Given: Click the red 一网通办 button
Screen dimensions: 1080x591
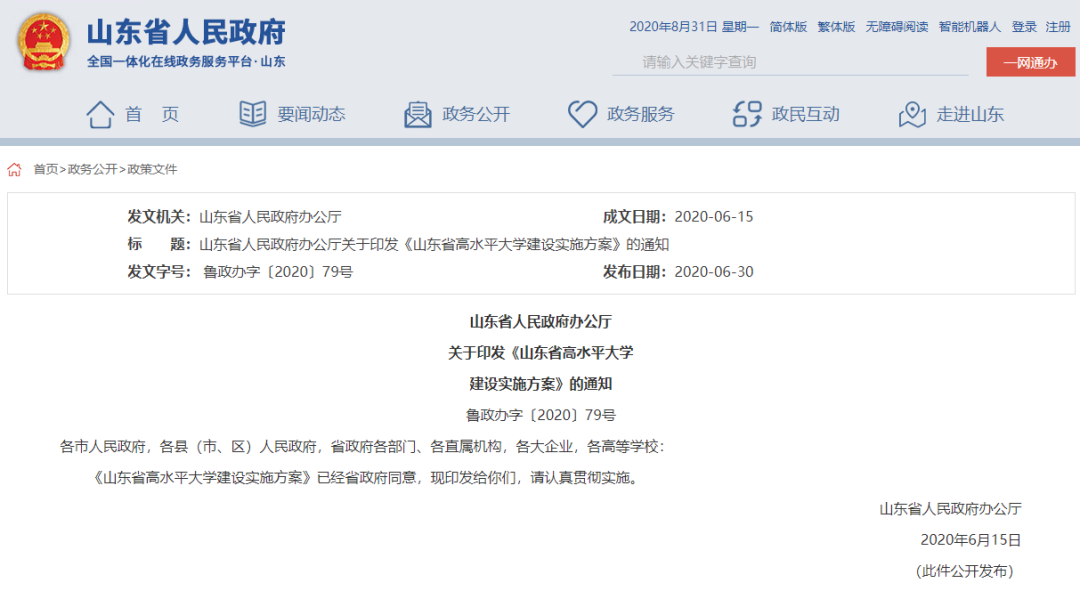Looking at the screenshot, I should point(1030,62).
